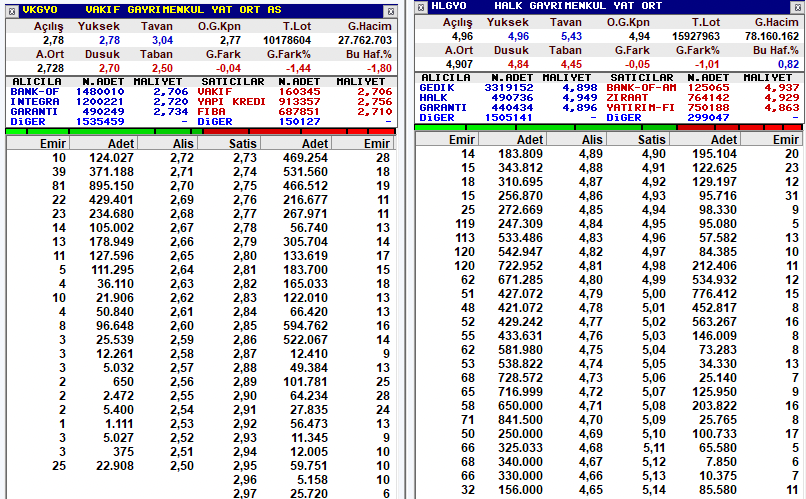Click the VKGYO bid quantity 124.027
Viewport: 806px width, 499px height.
click(111, 158)
